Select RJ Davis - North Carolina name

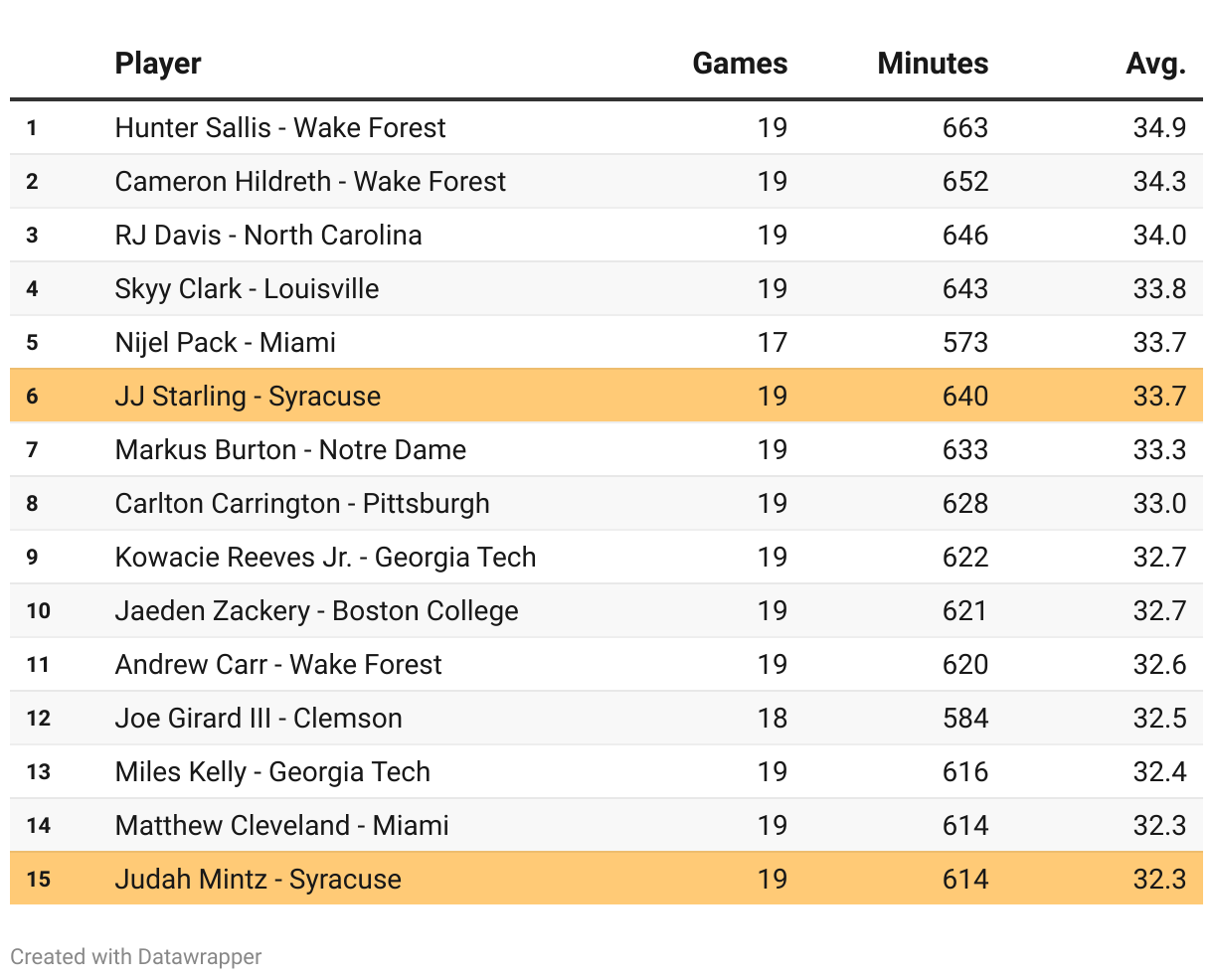[x=268, y=235]
